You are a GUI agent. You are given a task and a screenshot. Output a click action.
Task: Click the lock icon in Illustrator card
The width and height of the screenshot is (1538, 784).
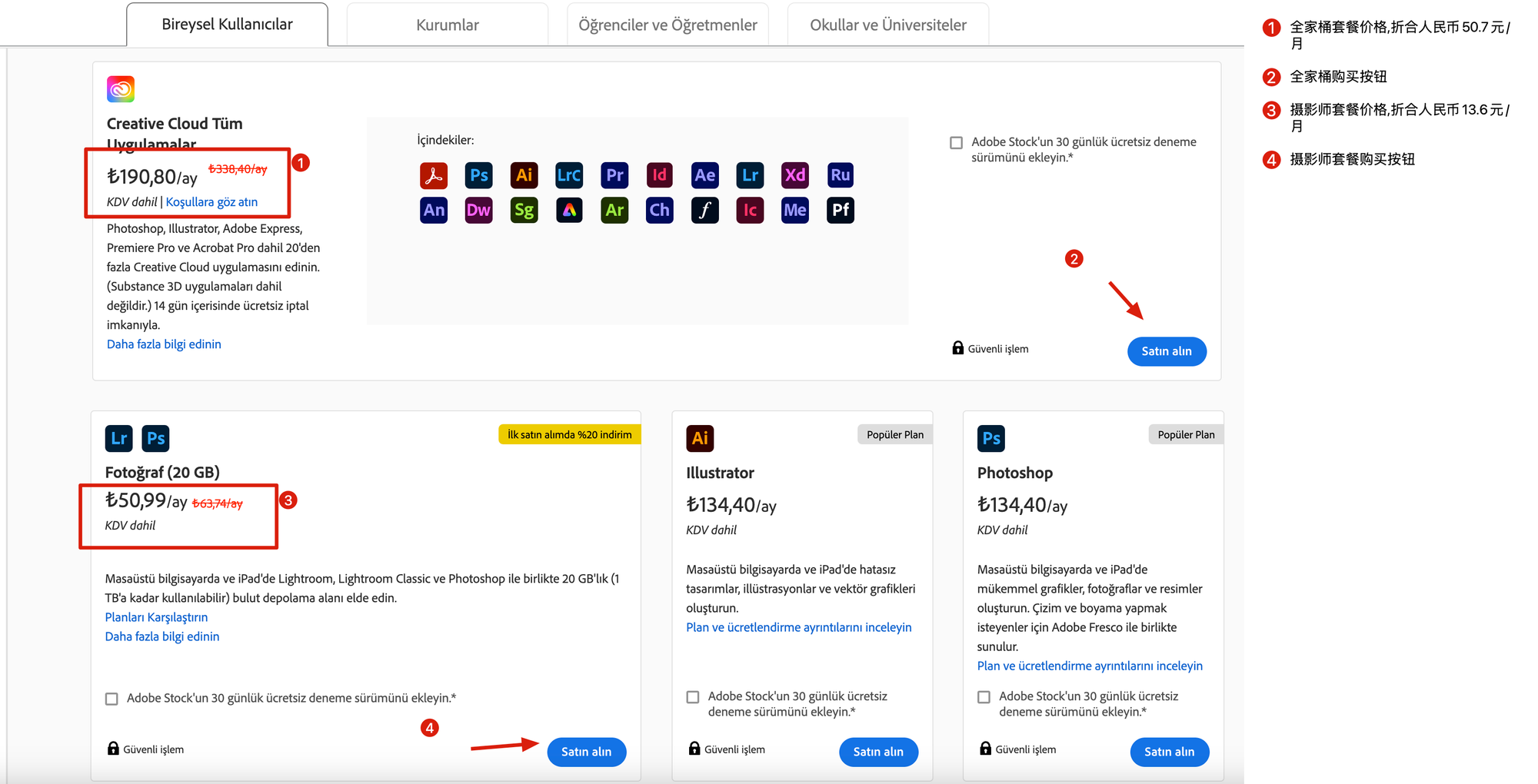[694, 748]
